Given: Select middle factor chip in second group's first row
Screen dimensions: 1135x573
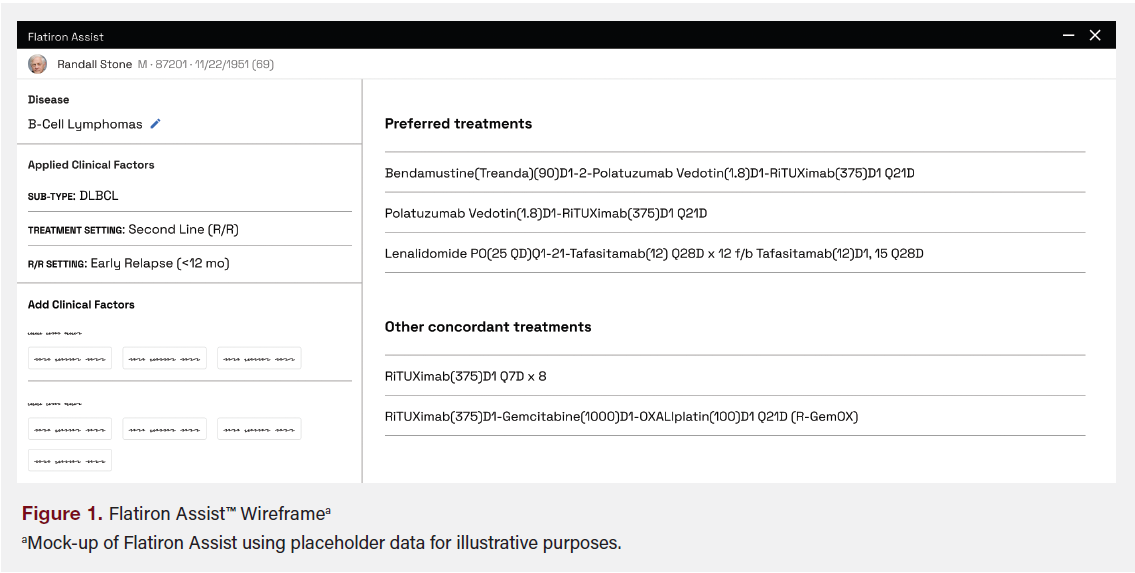Looking at the screenshot, I should [x=164, y=429].
